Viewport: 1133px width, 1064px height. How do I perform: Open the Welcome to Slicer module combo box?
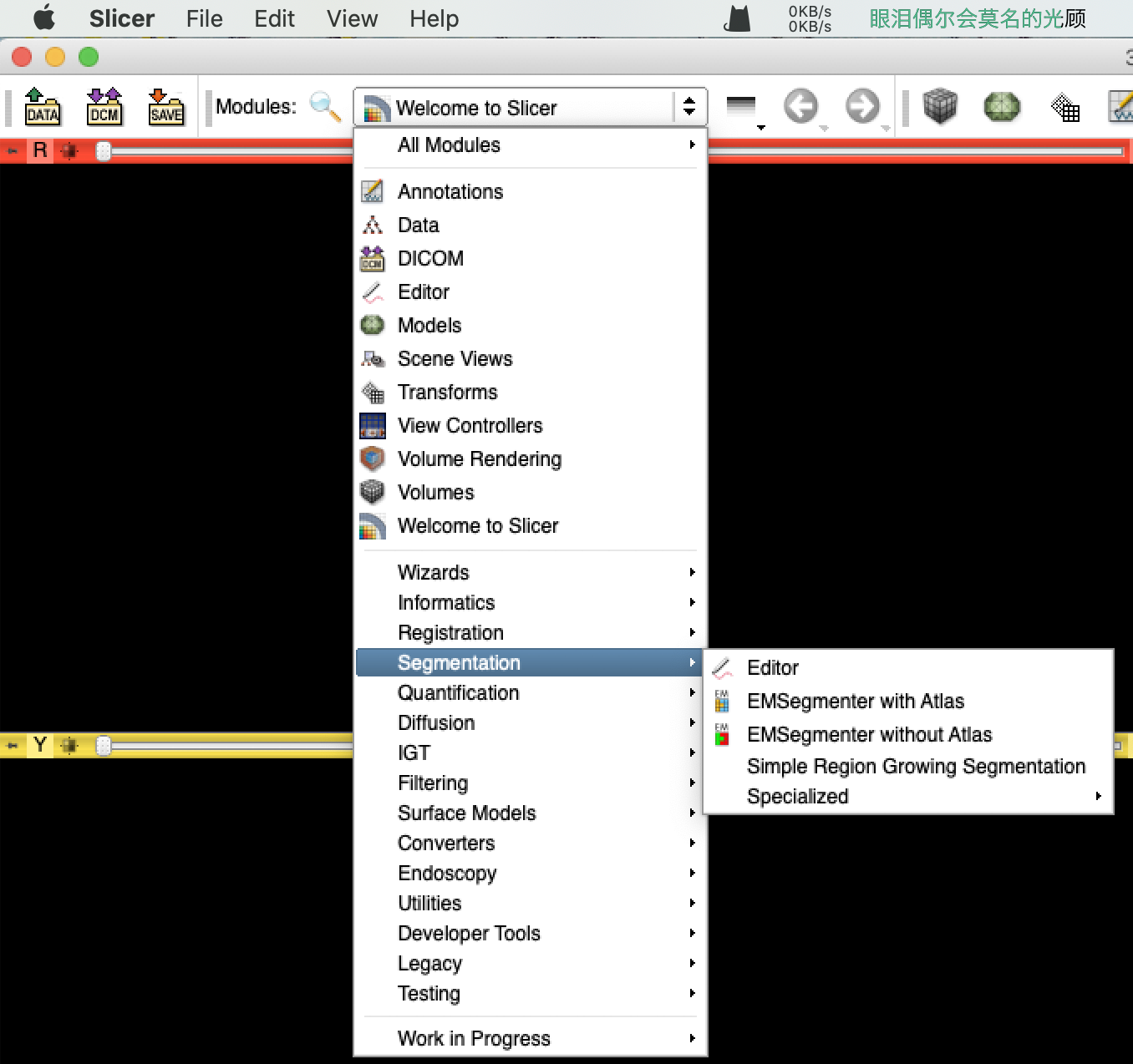coord(531,107)
